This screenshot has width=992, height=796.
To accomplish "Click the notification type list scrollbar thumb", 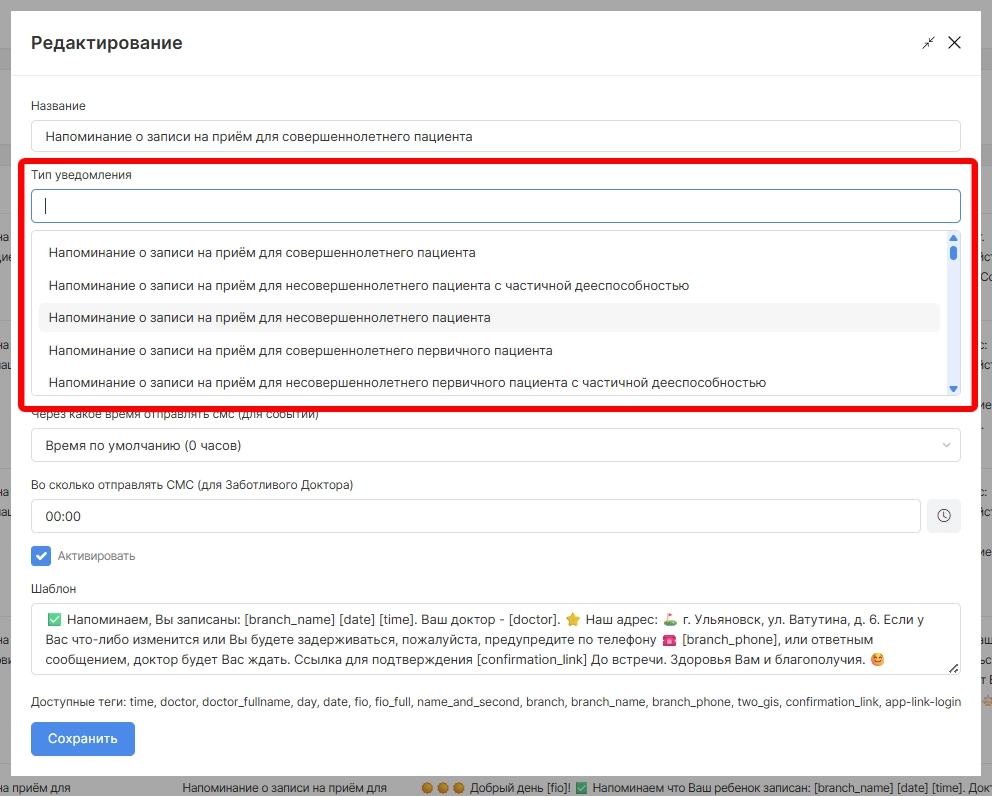I will [953, 253].
